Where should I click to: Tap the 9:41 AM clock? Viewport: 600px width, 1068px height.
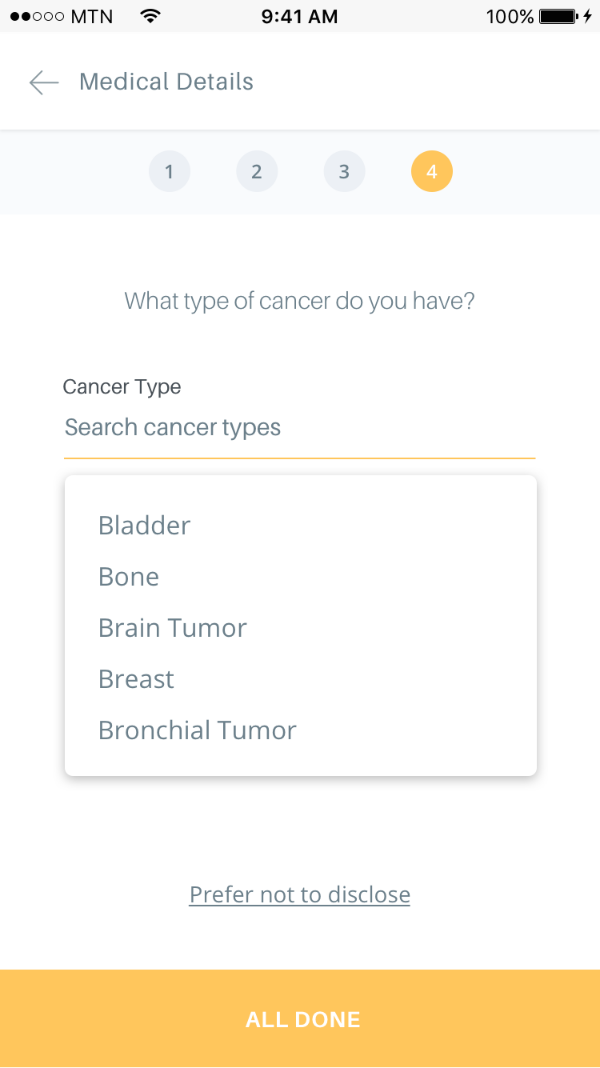point(299,17)
